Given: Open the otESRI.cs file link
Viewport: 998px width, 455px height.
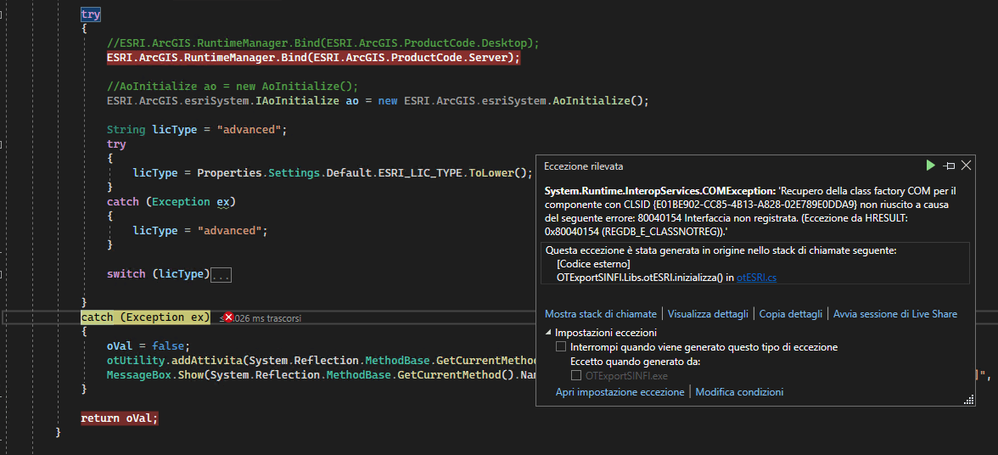Looking at the screenshot, I should point(756,277).
